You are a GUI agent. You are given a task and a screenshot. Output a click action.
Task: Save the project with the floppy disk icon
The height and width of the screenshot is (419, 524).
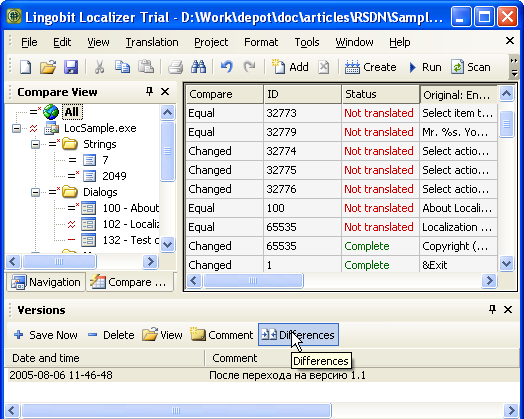pyautogui.click(x=71, y=67)
